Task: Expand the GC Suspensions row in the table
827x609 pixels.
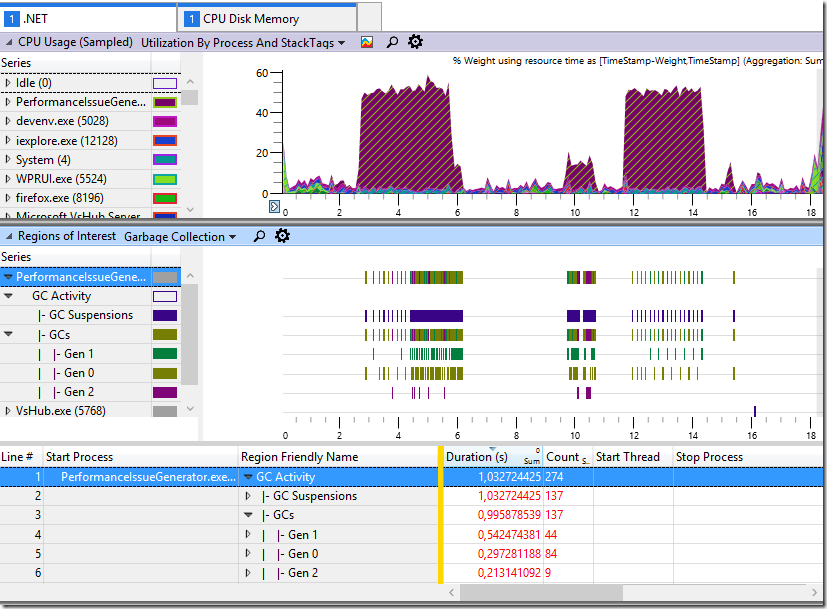Action: 248,496
